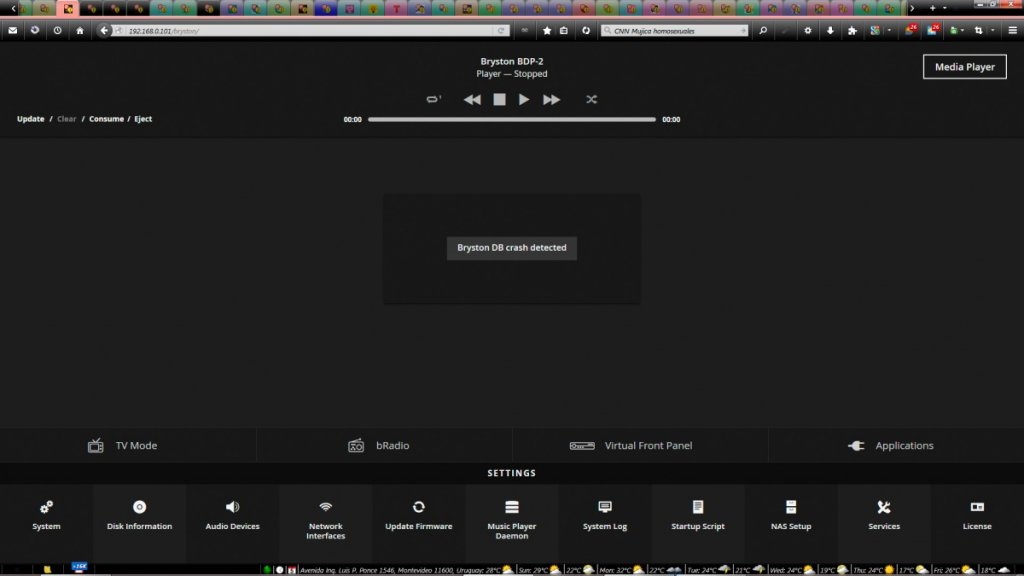This screenshot has width=1024, height=576.
Task: Click the Bryston BDP-2 title text
Action: tap(511, 61)
